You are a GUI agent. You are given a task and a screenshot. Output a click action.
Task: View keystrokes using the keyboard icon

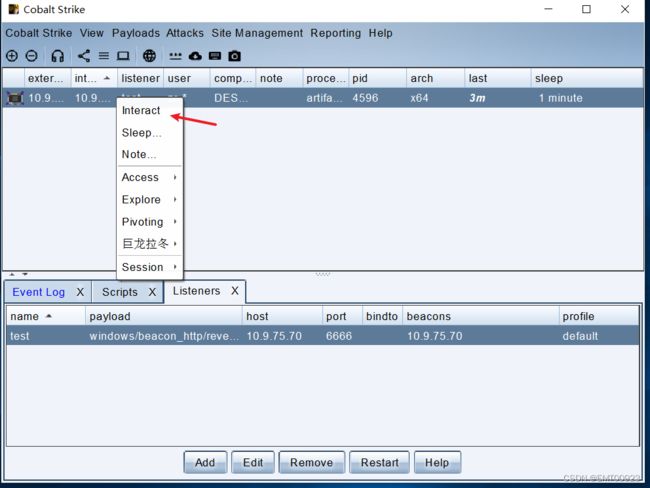tap(215, 56)
